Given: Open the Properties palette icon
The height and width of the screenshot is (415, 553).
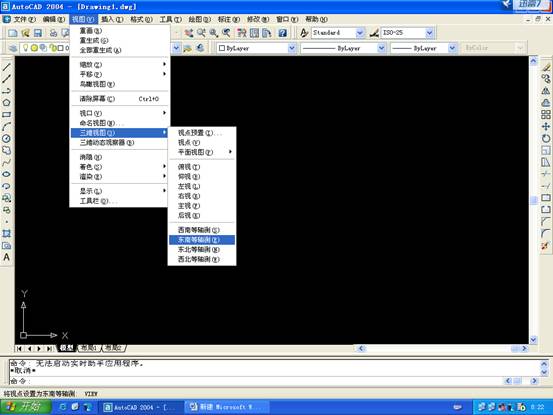Looking at the screenshot, I should tap(242, 33).
